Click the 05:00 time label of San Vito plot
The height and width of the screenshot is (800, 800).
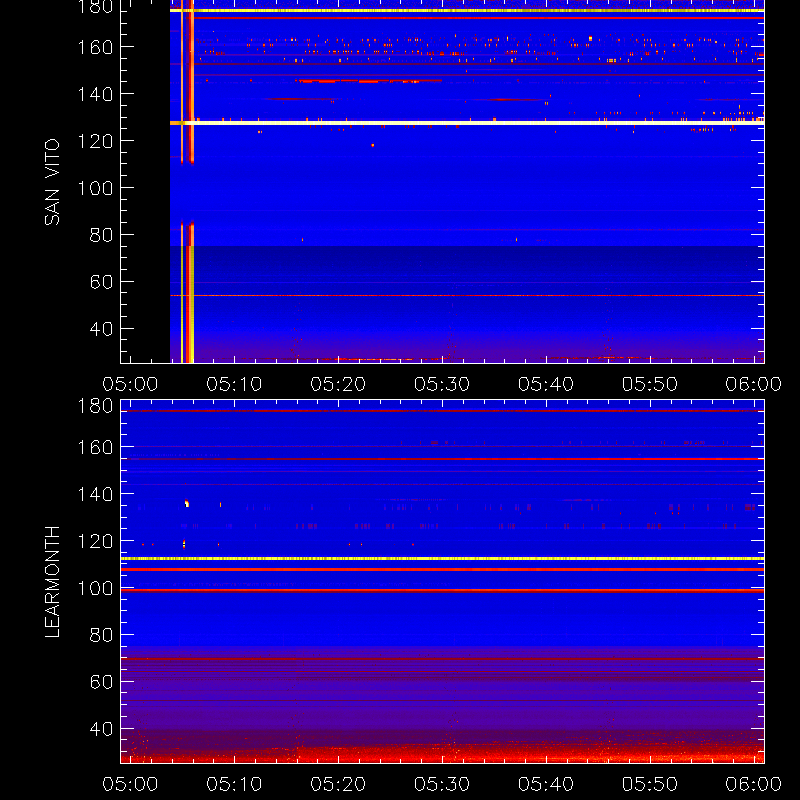click(x=130, y=384)
